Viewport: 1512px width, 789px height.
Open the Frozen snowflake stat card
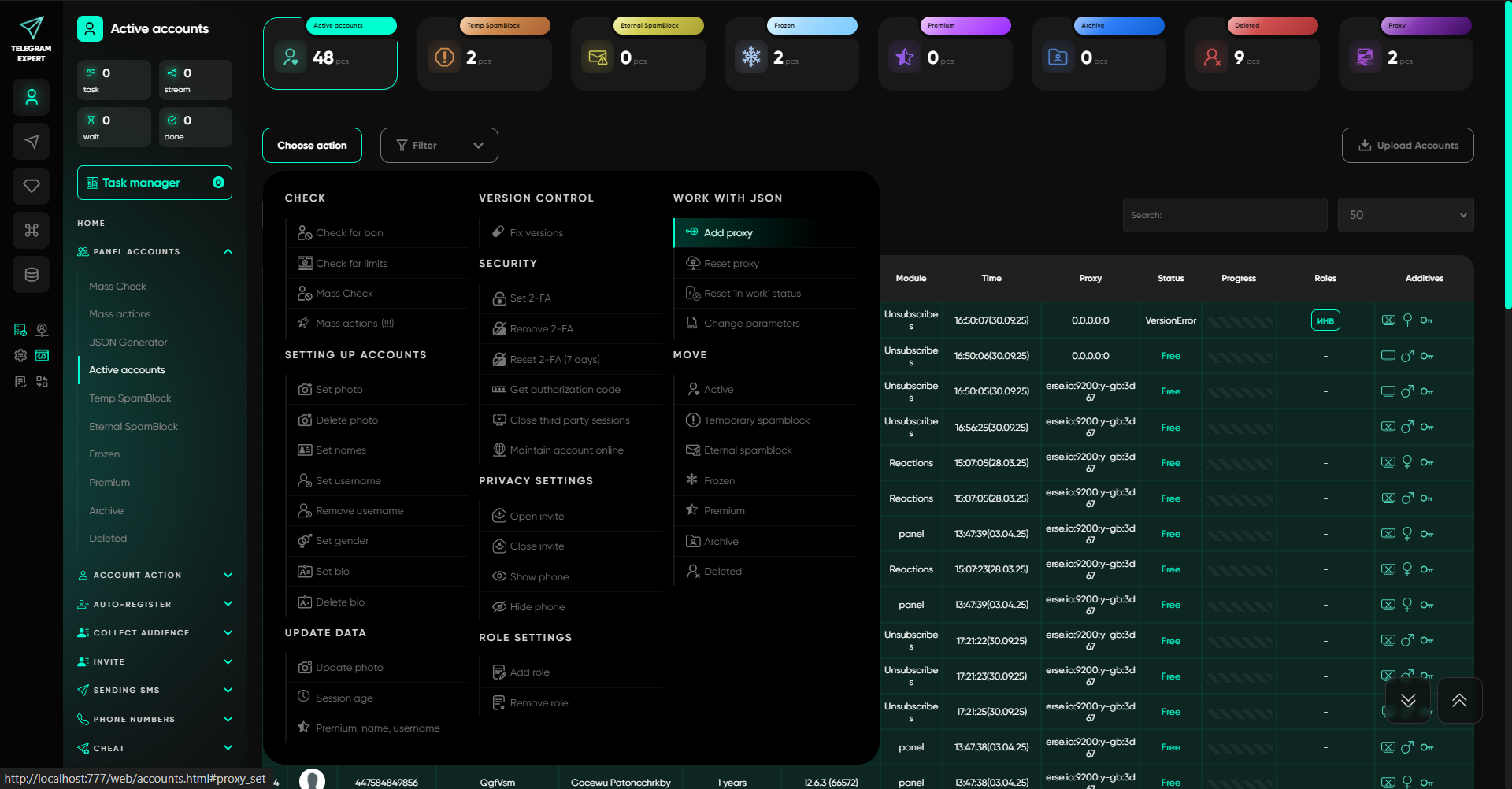(x=791, y=54)
